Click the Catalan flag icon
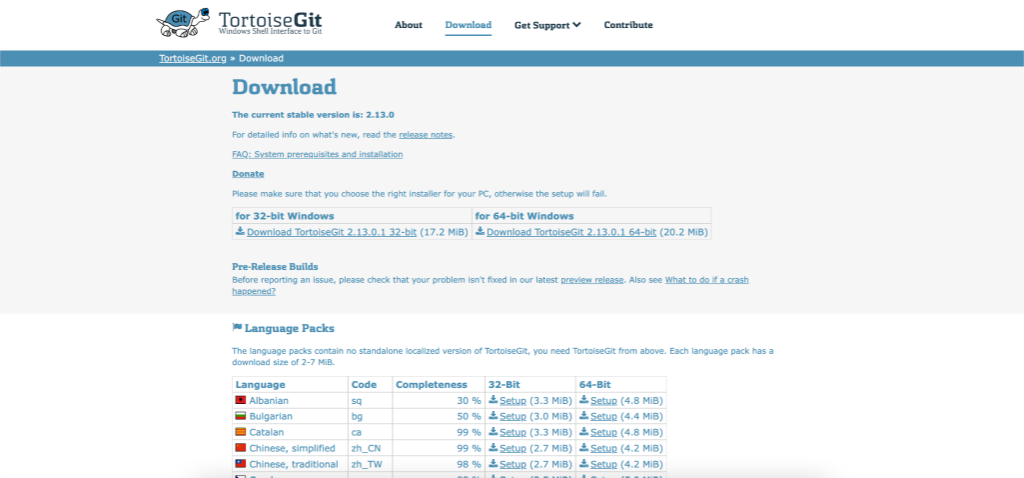The image size is (1024, 478). pos(240,433)
